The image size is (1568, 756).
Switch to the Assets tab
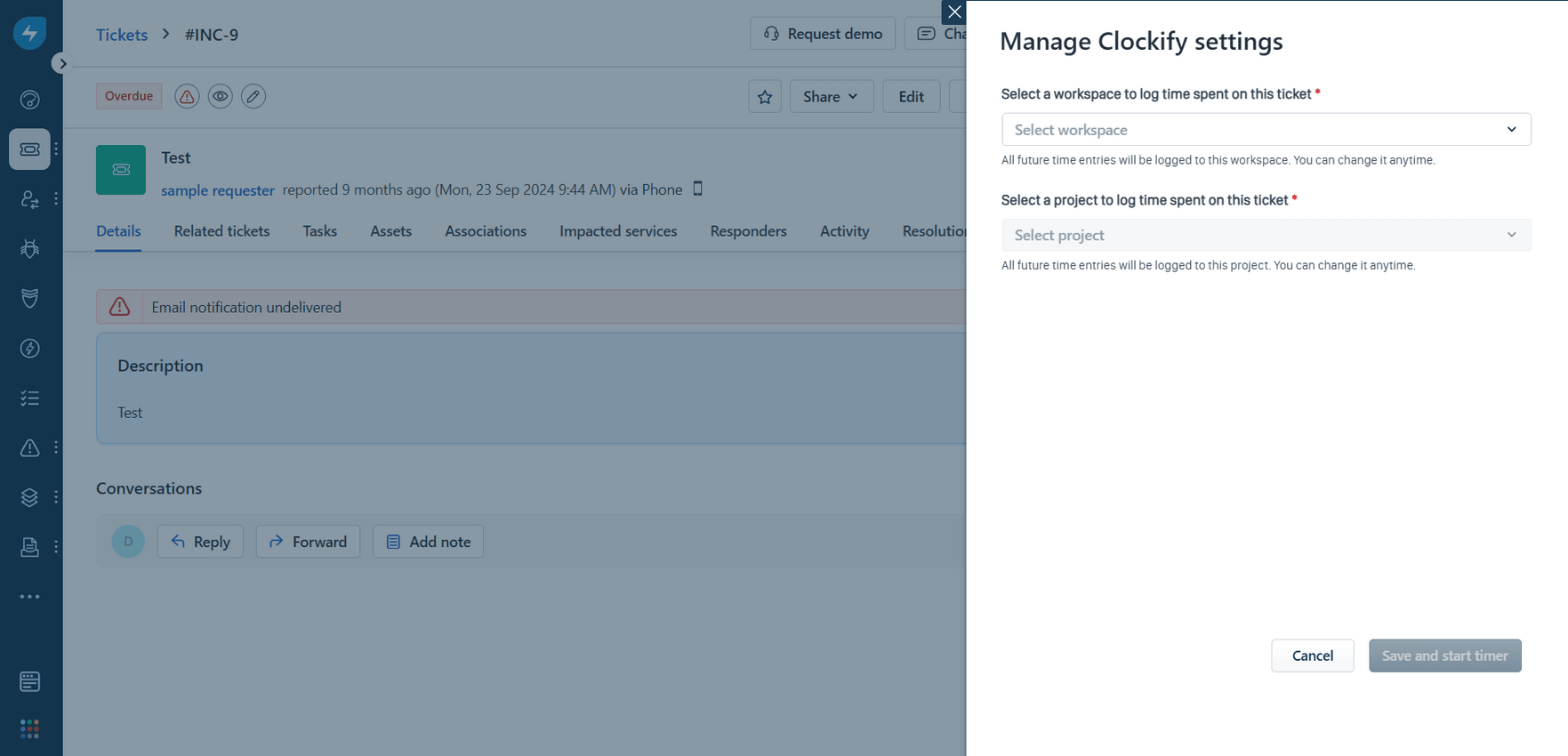click(390, 231)
